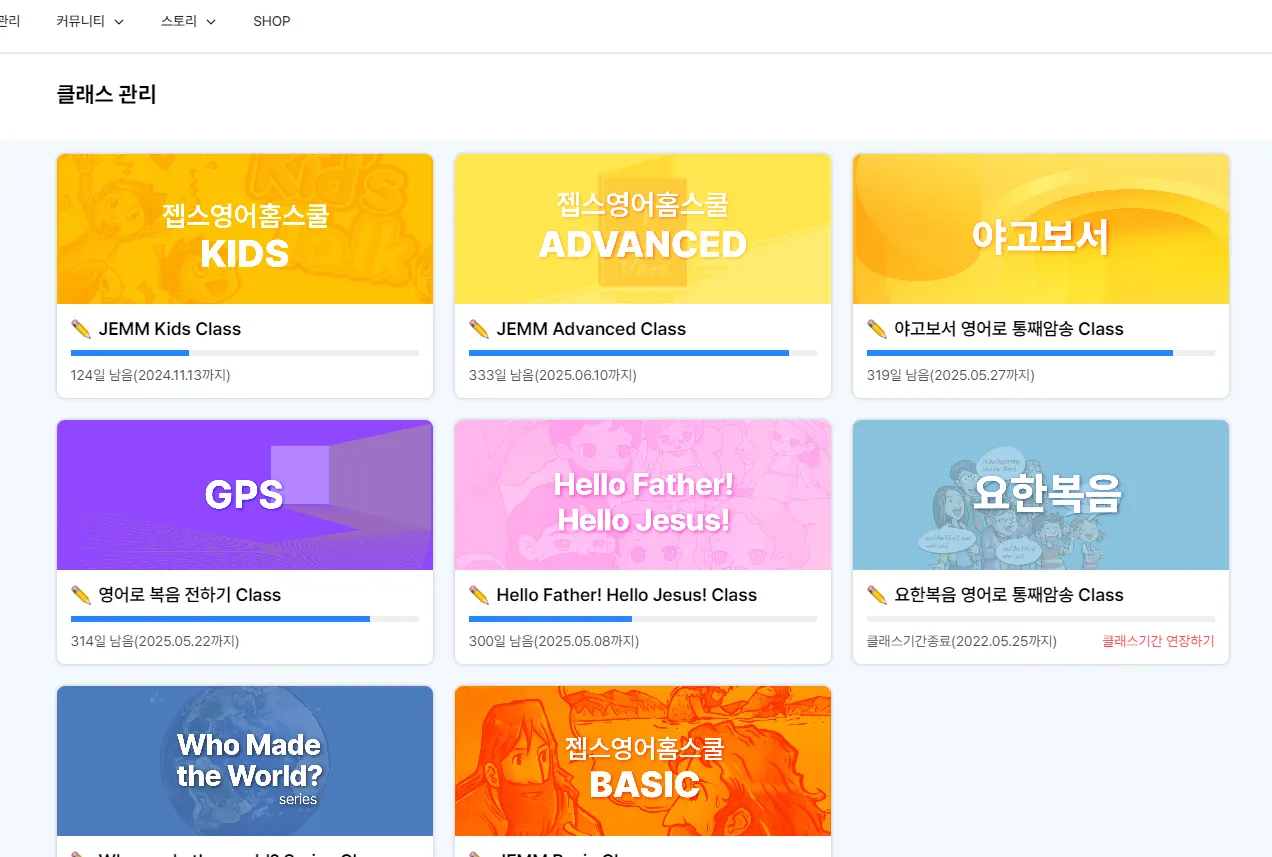Click pencil icon beside JEMM Advanced Class

[479, 329]
